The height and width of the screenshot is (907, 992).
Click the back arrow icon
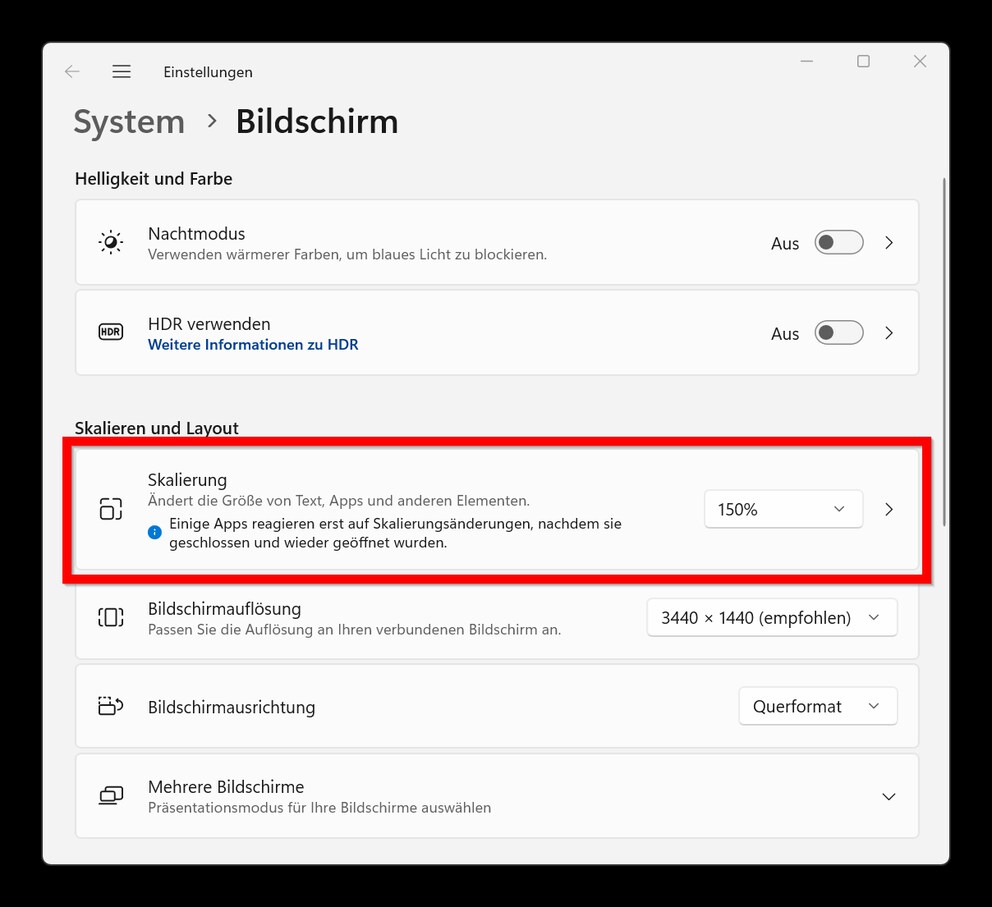pos(72,72)
